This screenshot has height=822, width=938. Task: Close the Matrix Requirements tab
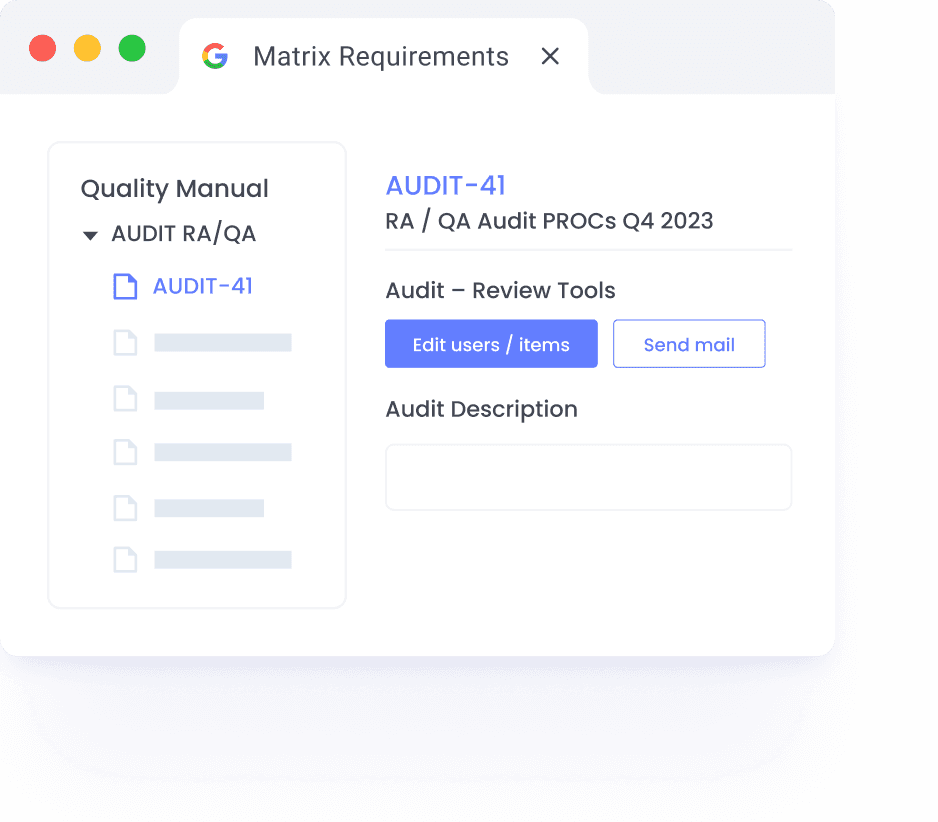click(550, 57)
